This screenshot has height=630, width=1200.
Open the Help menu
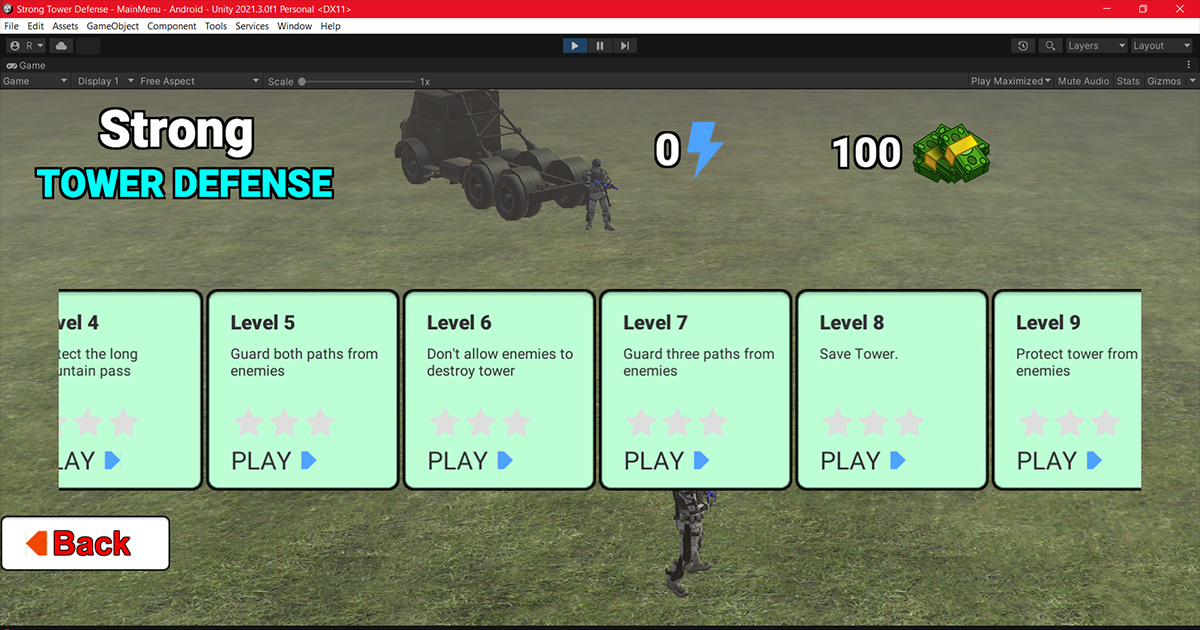point(331,26)
